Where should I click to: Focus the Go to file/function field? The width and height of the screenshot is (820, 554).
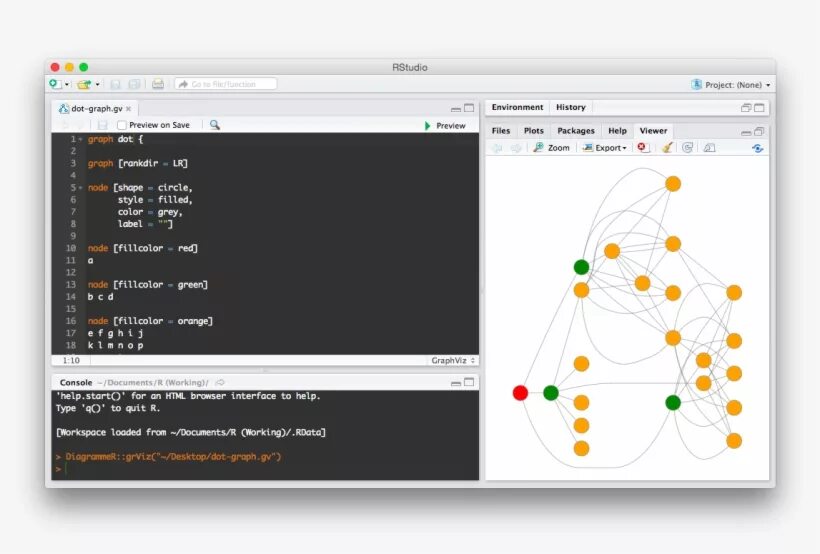click(225, 84)
